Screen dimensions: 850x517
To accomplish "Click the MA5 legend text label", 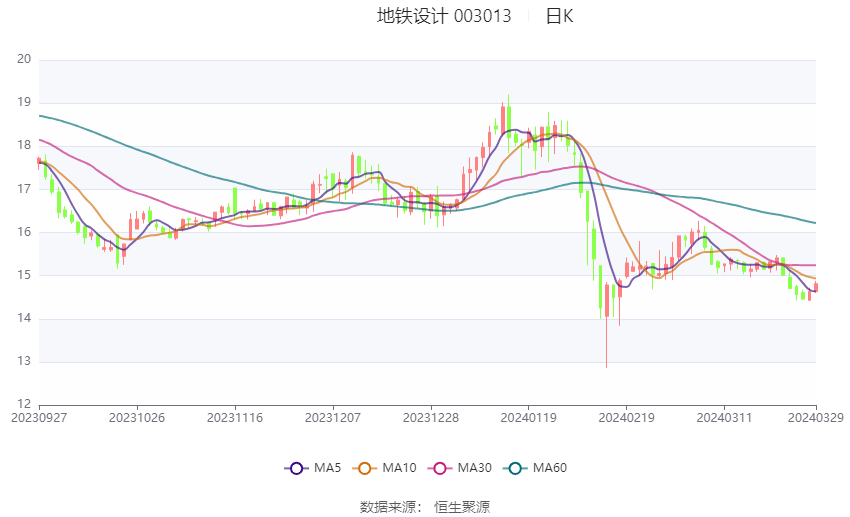I will tap(327, 468).
